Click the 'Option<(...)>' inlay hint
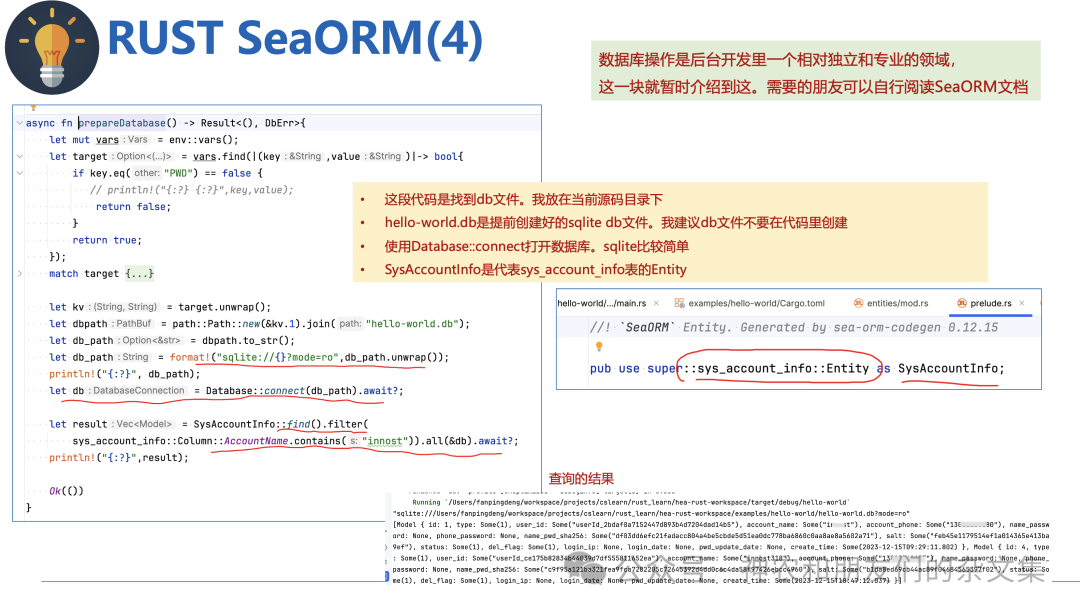Image resolution: width=1080 pixels, height=613 pixels. (x=143, y=156)
